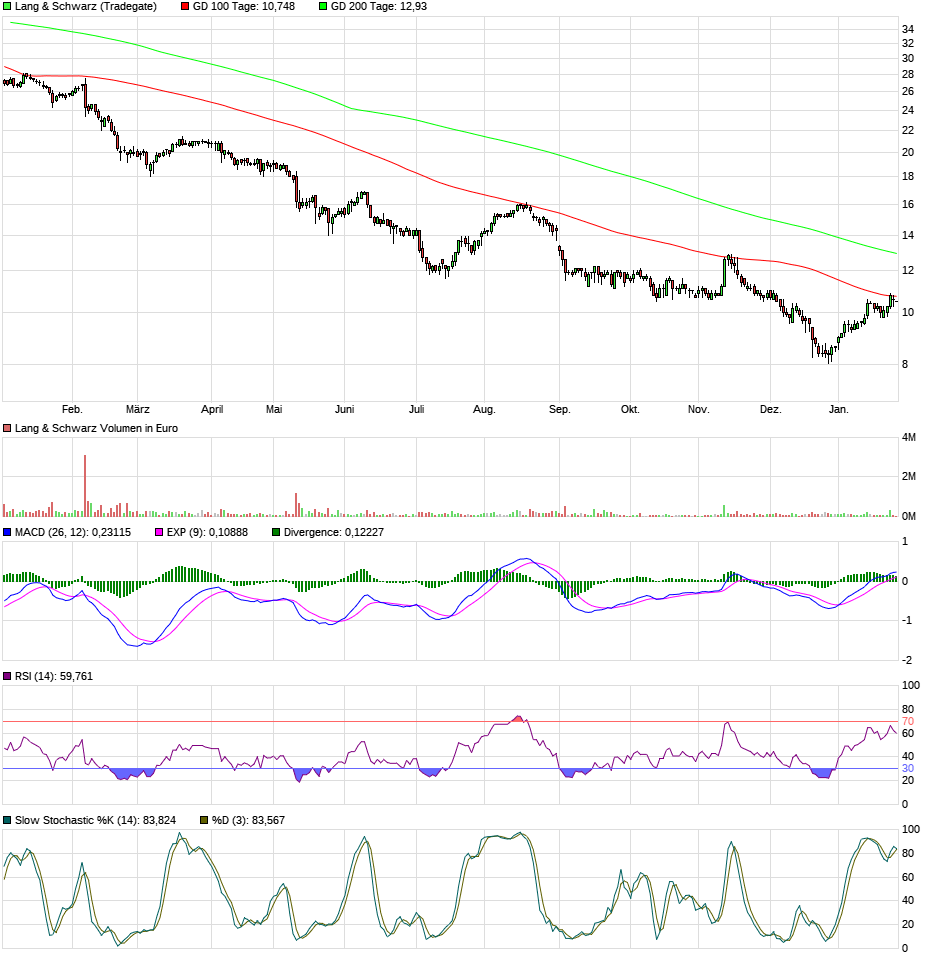This screenshot has width=940, height=958.
Task: Click the 'Divergence: 0,12227' label
Action: 334,533
